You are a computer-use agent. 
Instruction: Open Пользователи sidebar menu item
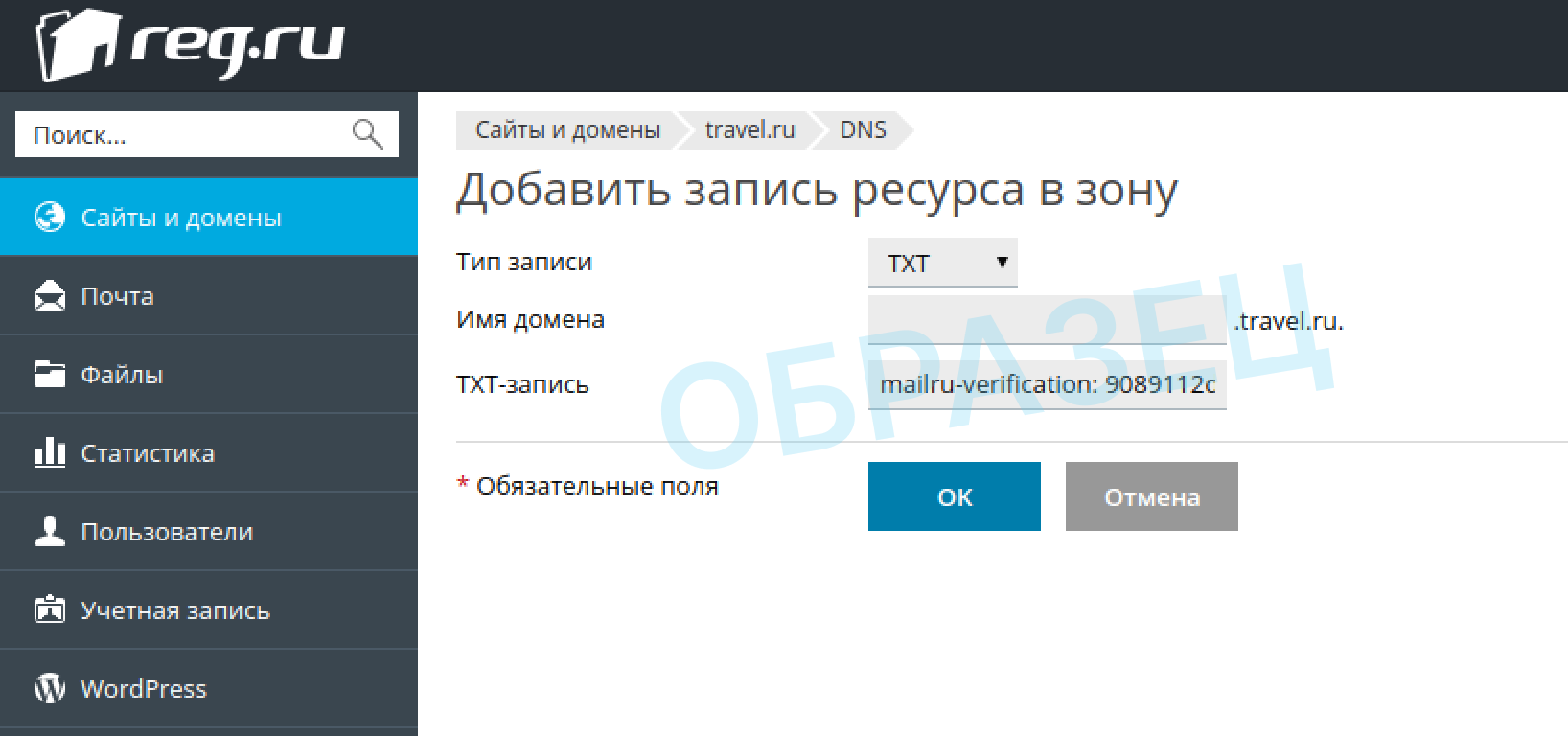(x=209, y=532)
